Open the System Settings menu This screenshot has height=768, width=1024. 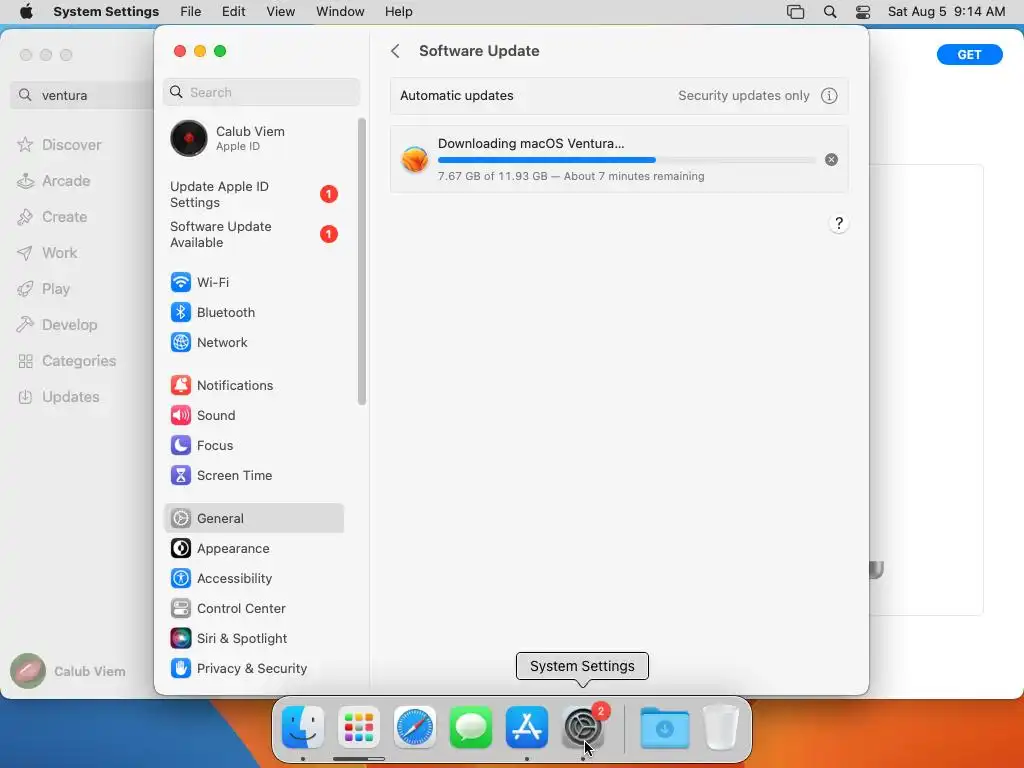pyautogui.click(x=106, y=12)
